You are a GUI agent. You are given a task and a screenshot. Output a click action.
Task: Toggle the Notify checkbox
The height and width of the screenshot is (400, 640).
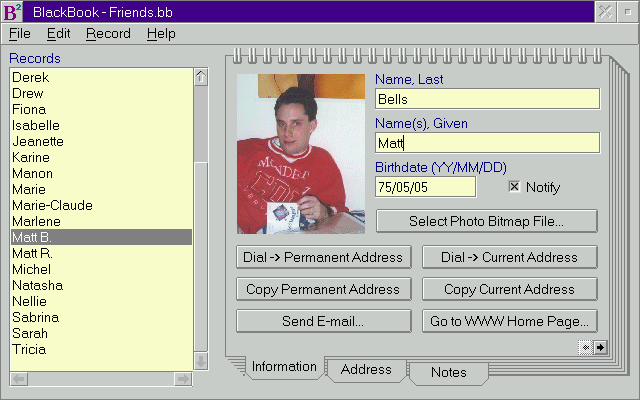(514, 187)
